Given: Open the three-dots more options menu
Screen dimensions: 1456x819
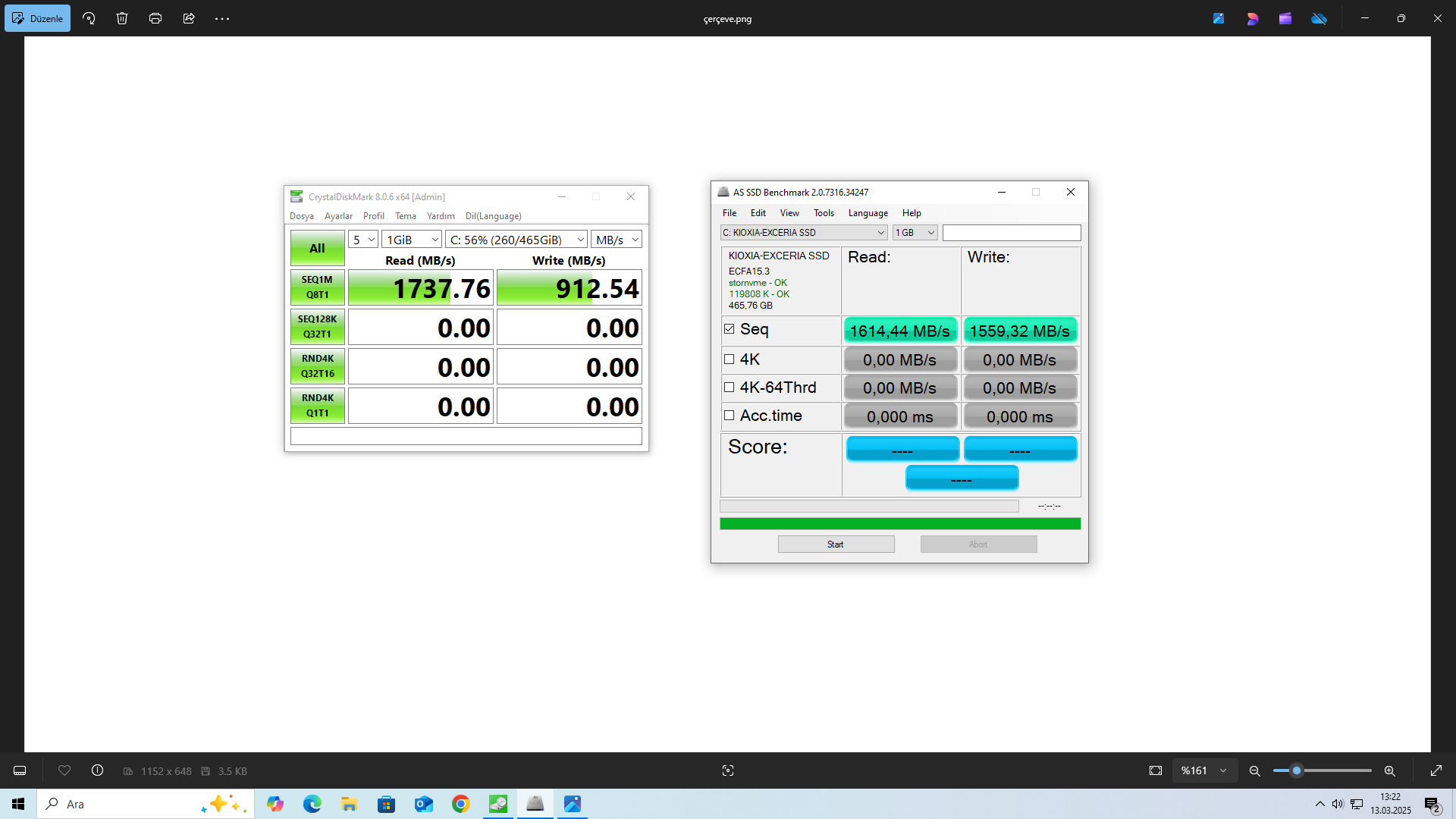Looking at the screenshot, I should pos(222,18).
